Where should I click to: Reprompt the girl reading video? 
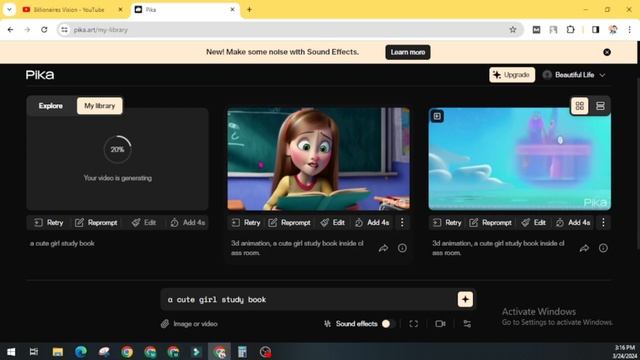289,222
